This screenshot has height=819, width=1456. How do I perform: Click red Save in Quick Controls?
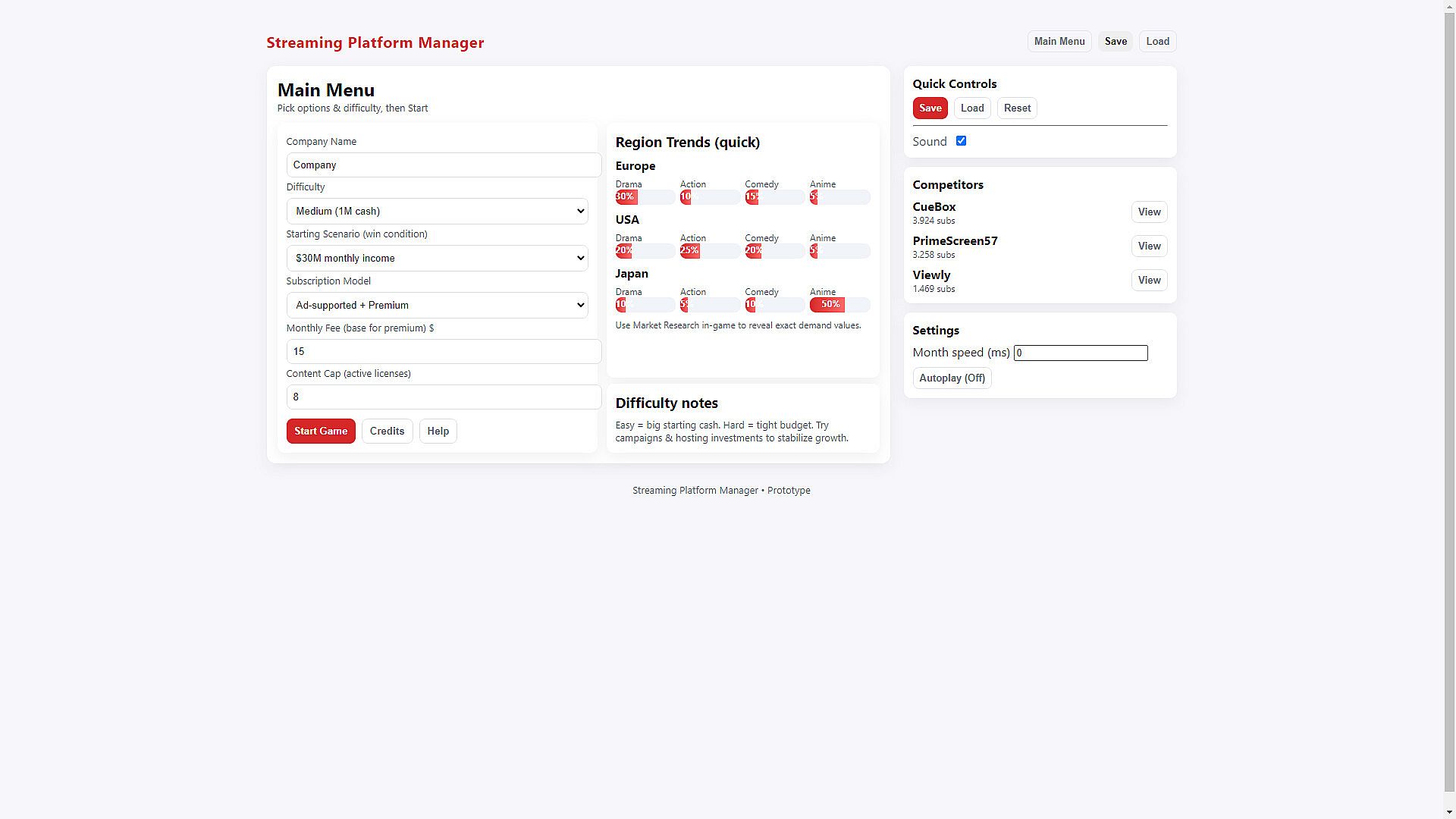tap(930, 108)
